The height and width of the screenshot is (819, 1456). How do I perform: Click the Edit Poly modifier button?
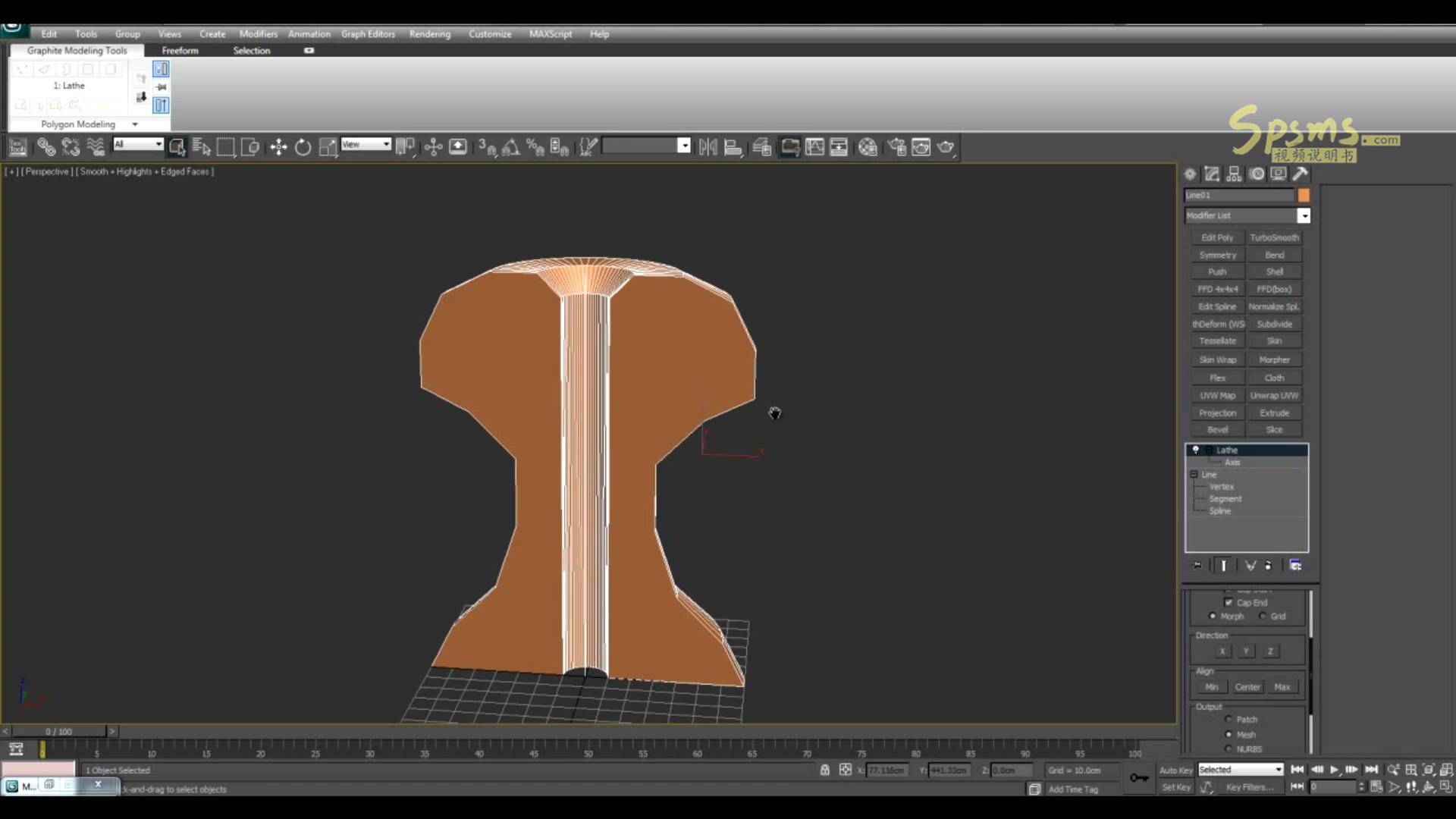click(1217, 237)
